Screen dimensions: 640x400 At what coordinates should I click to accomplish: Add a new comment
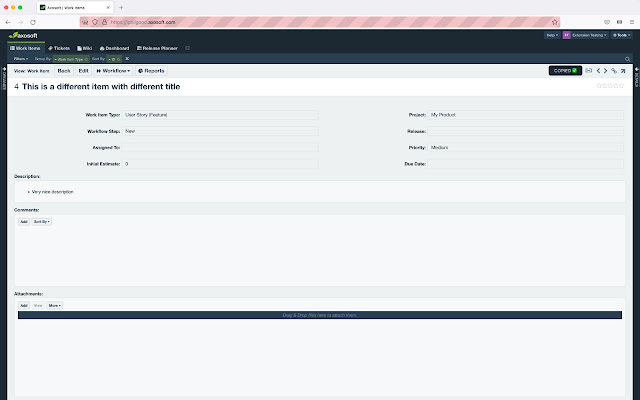24,222
